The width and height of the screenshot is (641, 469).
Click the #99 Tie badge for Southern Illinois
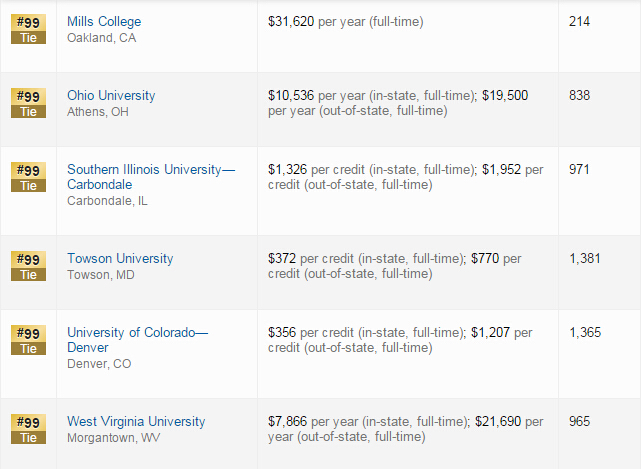tap(28, 177)
